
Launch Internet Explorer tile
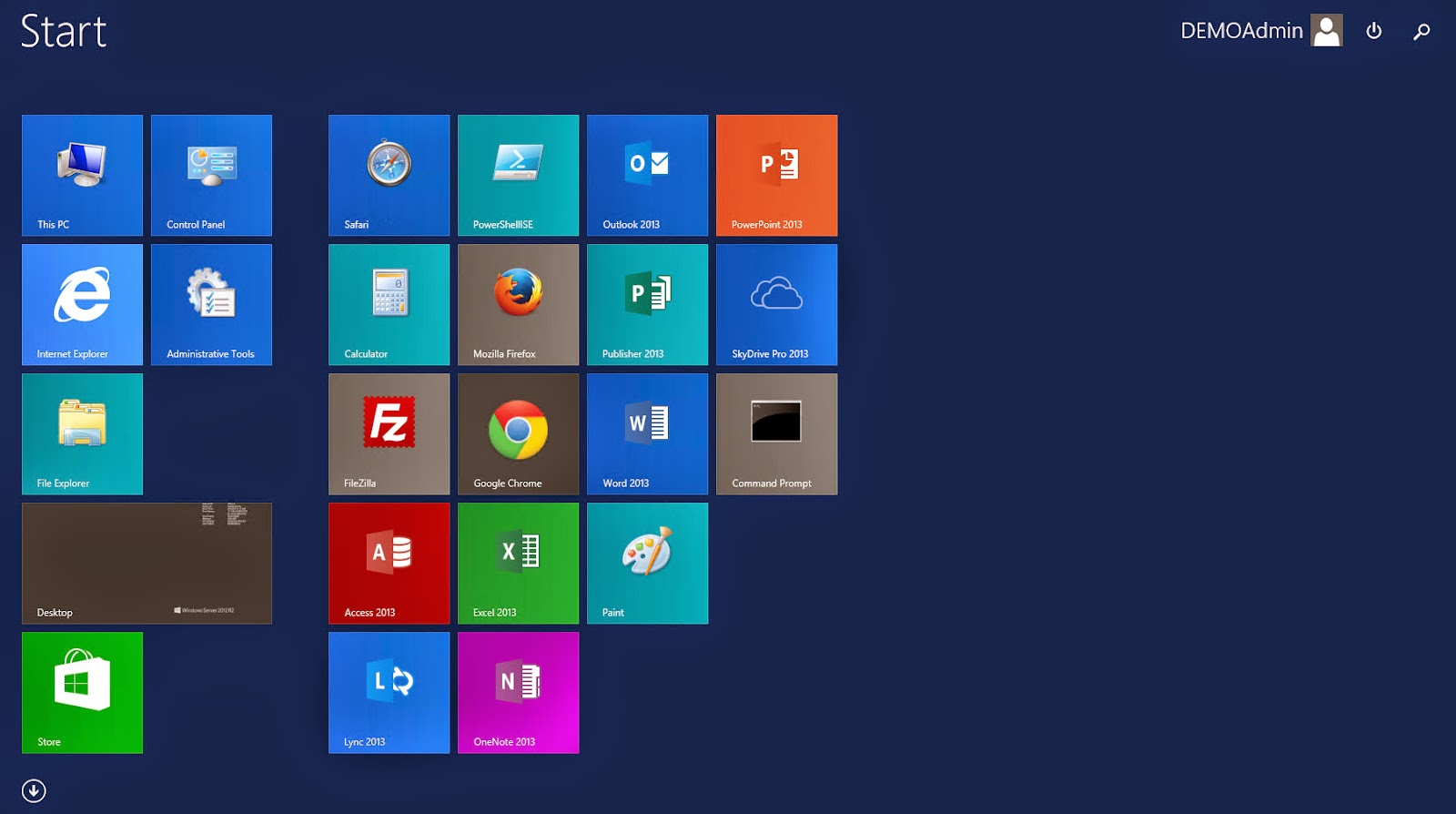82,304
